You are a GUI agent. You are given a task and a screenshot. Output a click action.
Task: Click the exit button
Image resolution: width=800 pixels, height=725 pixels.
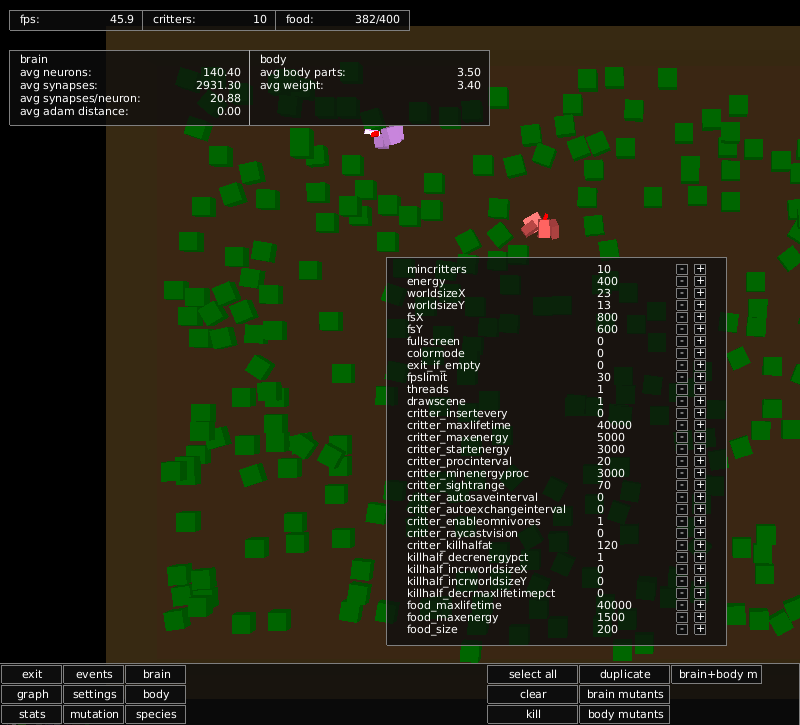pos(32,674)
